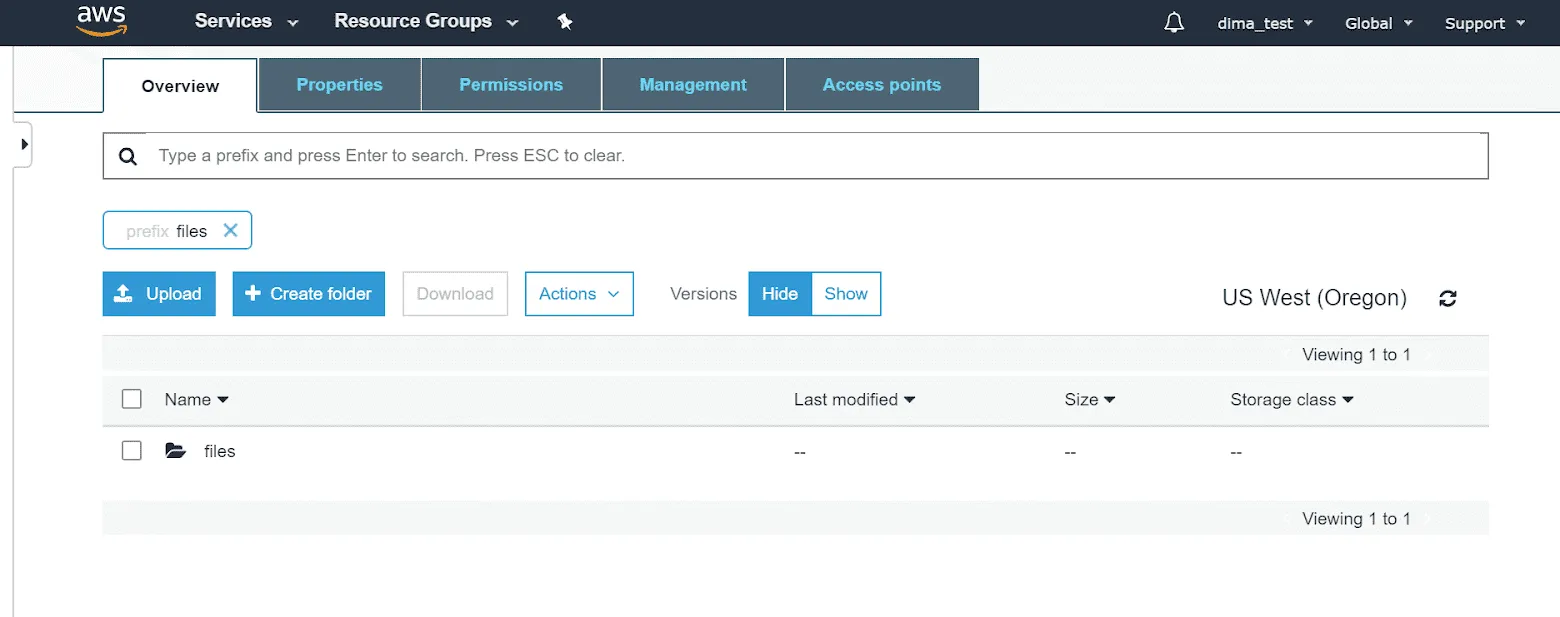Click the pinned shortcut star icon
This screenshot has width=1560, height=617.
pos(565,21)
